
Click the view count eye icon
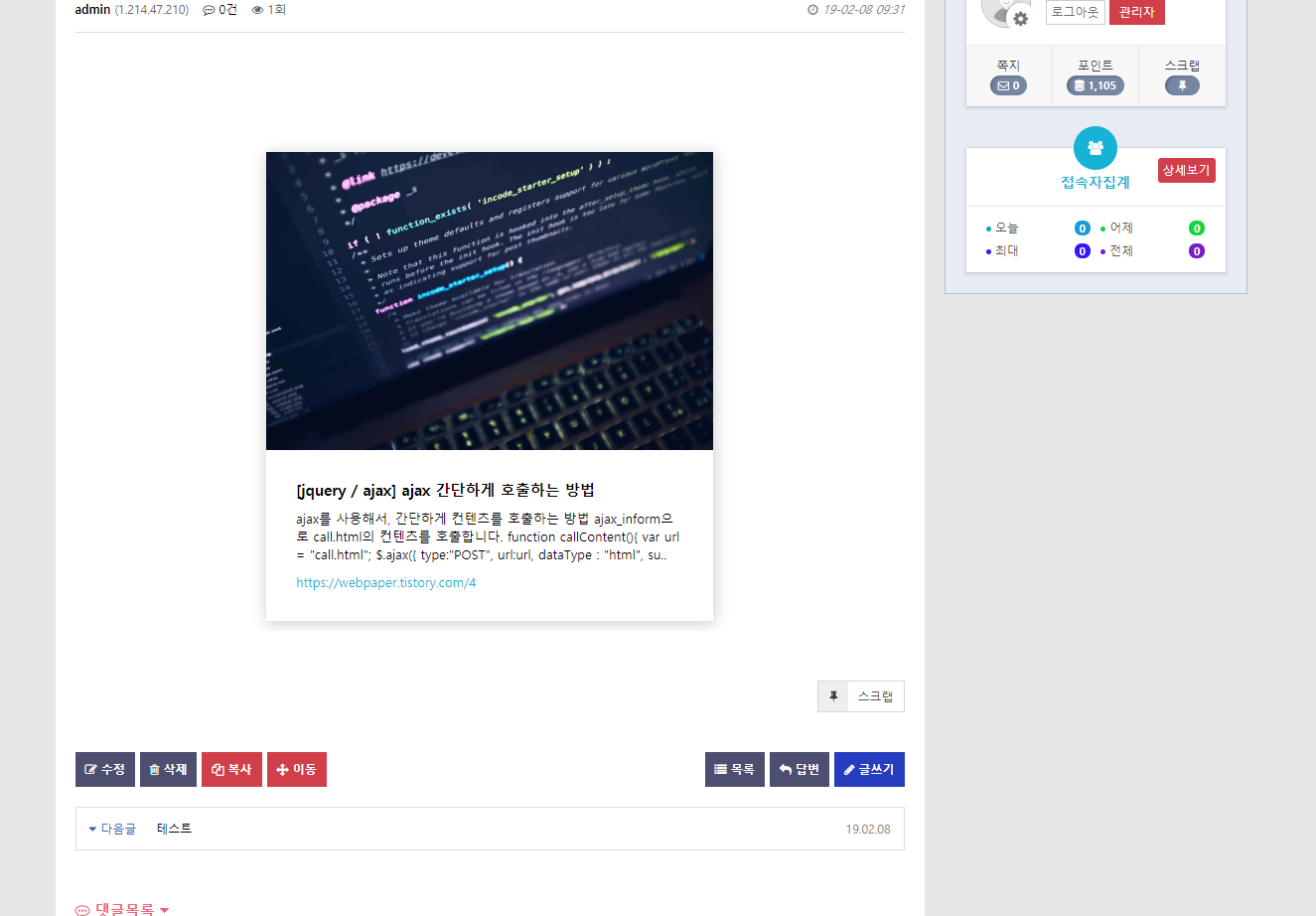(x=257, y=10)
